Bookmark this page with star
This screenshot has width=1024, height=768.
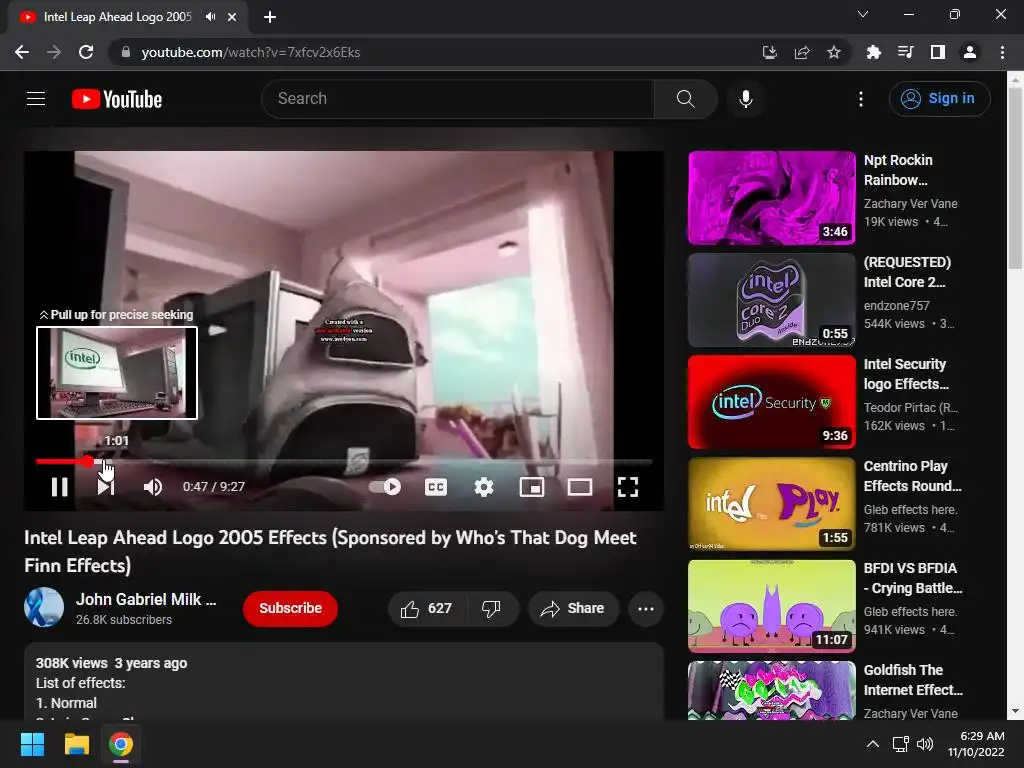(834, 52)
